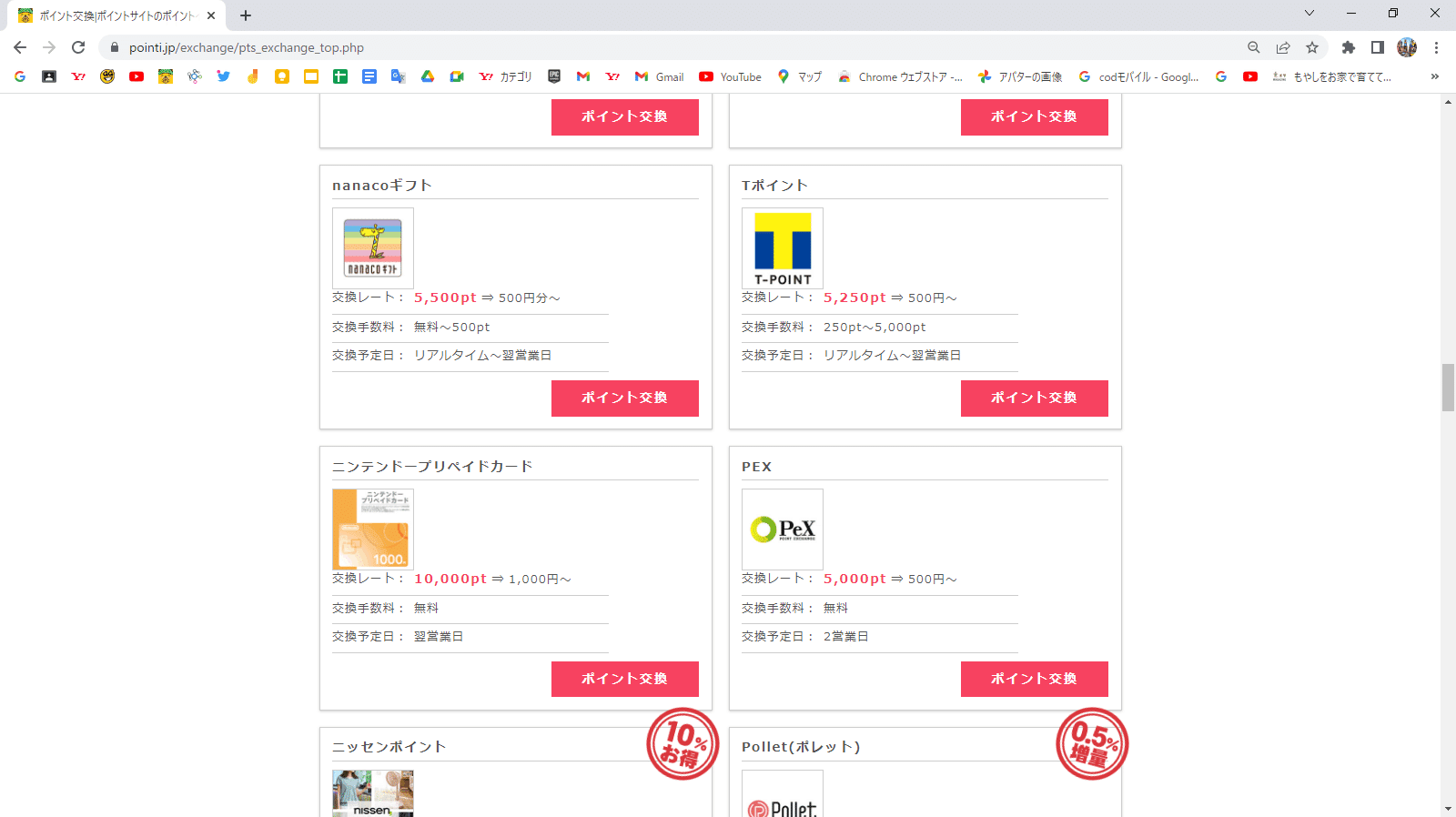Open the Chrome profile avatar

click(1407, 47)
